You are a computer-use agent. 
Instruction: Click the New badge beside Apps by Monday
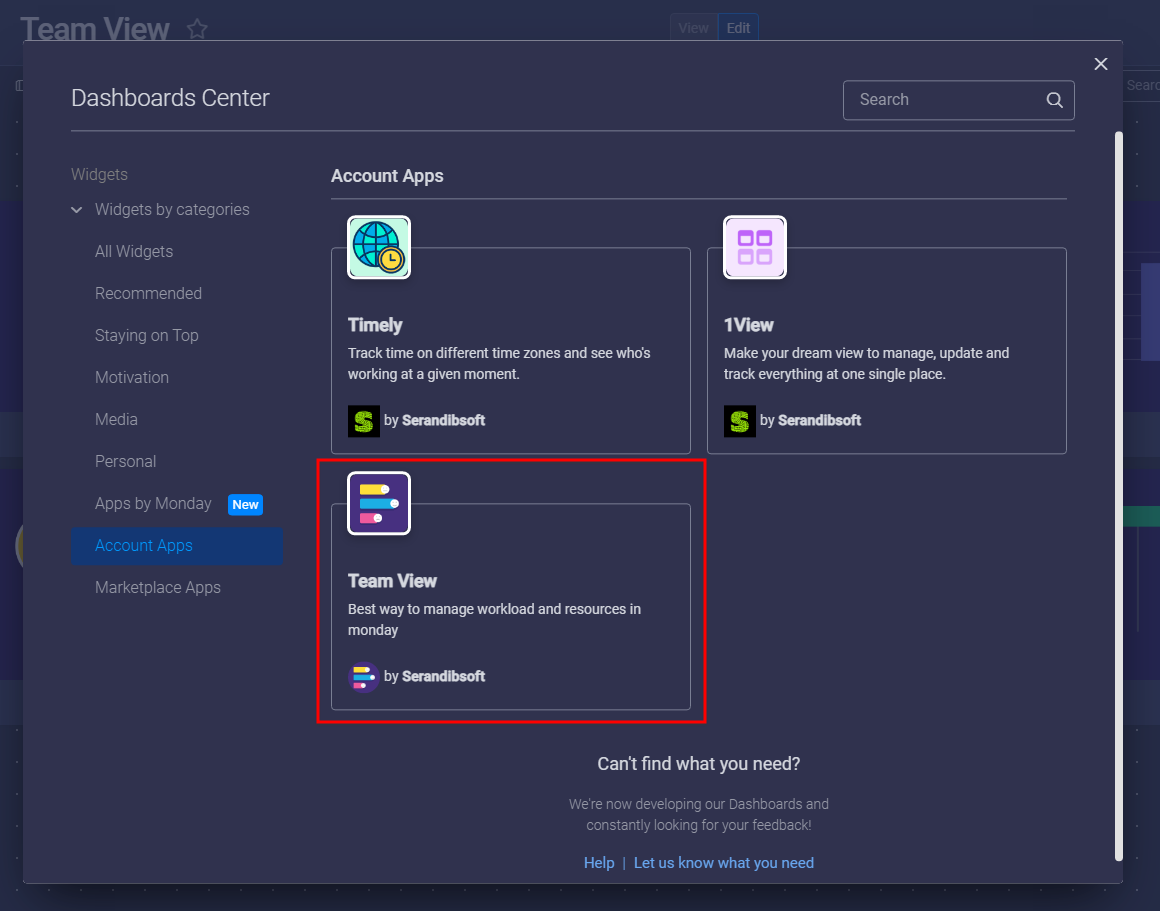point(246,505)
